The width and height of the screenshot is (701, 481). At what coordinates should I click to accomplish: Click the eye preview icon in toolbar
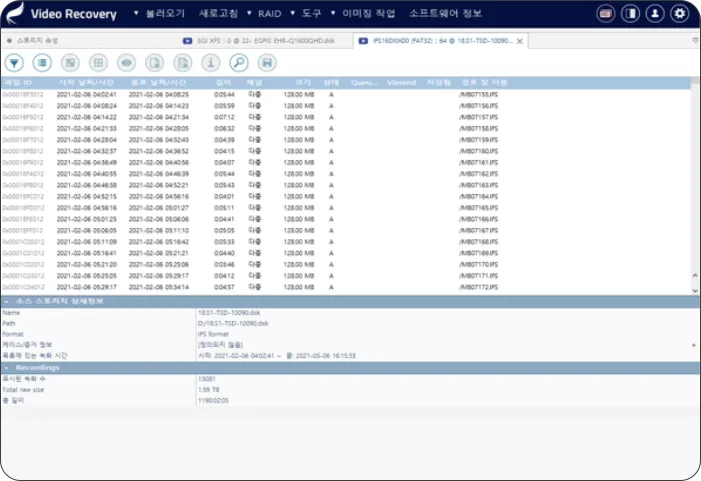127,62
